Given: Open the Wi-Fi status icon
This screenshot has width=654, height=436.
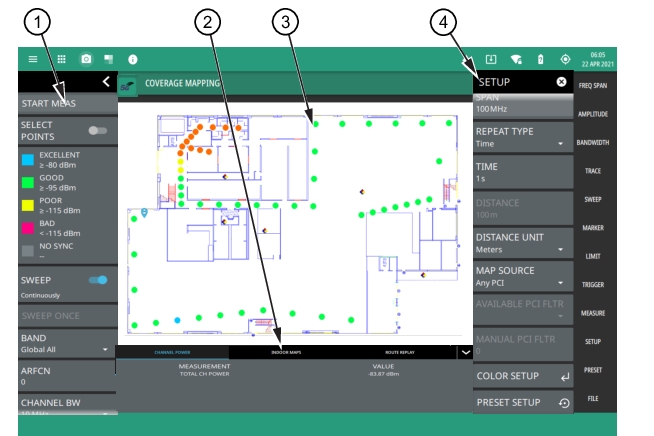Looking at the screenshot, I should pyautogui.click(x=516, y=60).
